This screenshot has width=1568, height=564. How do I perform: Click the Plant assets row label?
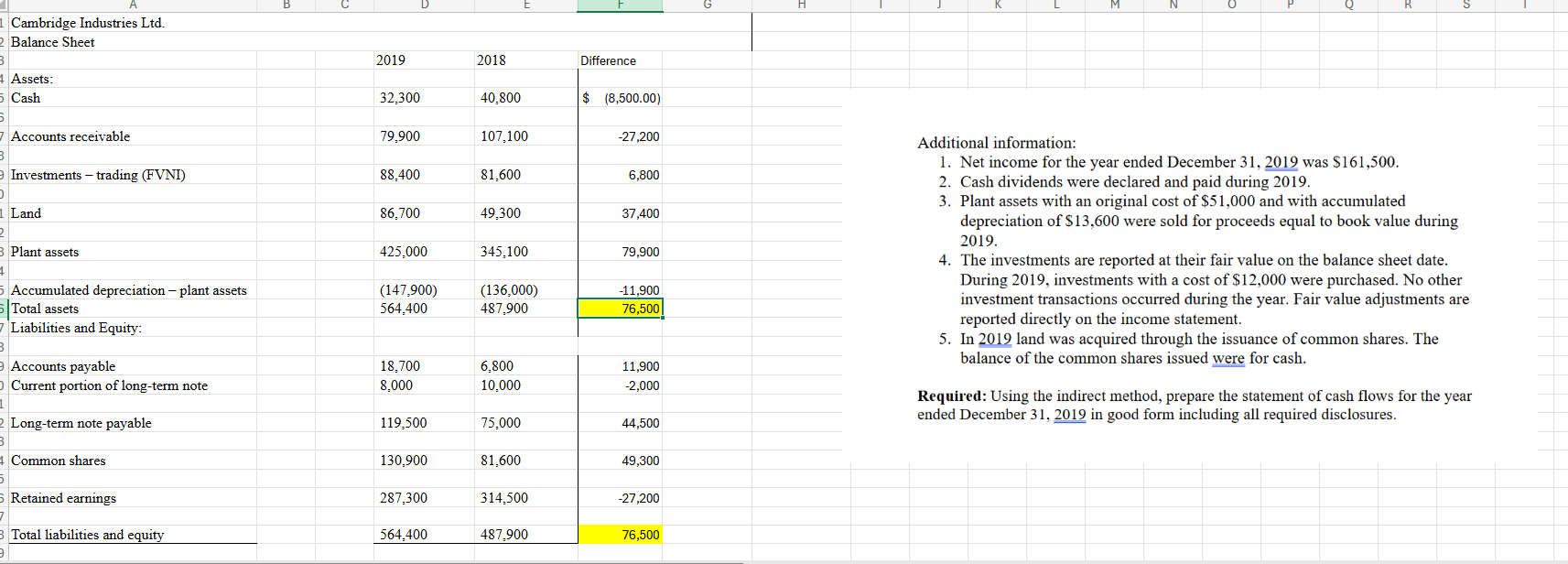(45, 252)
